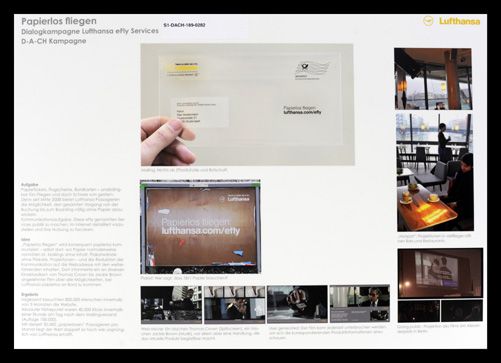Click the S1-DACH-189-0282 reference code
Image resolution: width=501 pixels, height=363 pixels.
184,25
